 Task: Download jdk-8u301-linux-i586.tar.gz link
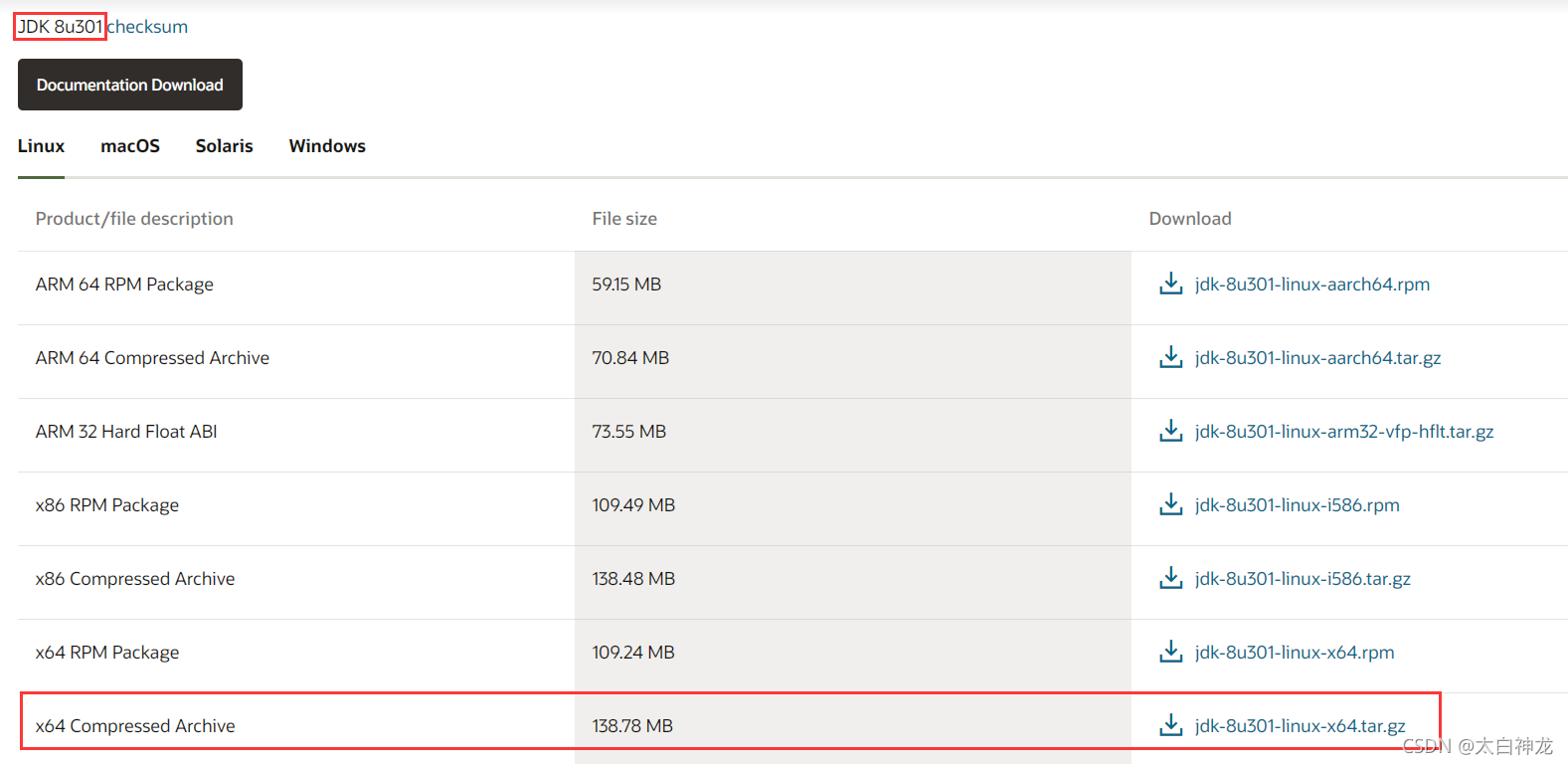tap(1303, 579)
